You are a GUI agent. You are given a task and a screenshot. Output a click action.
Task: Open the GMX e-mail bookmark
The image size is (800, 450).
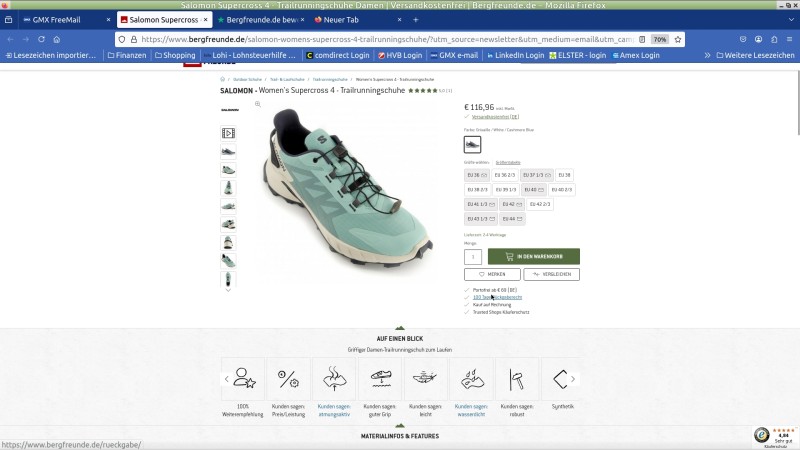click(454, 55)
